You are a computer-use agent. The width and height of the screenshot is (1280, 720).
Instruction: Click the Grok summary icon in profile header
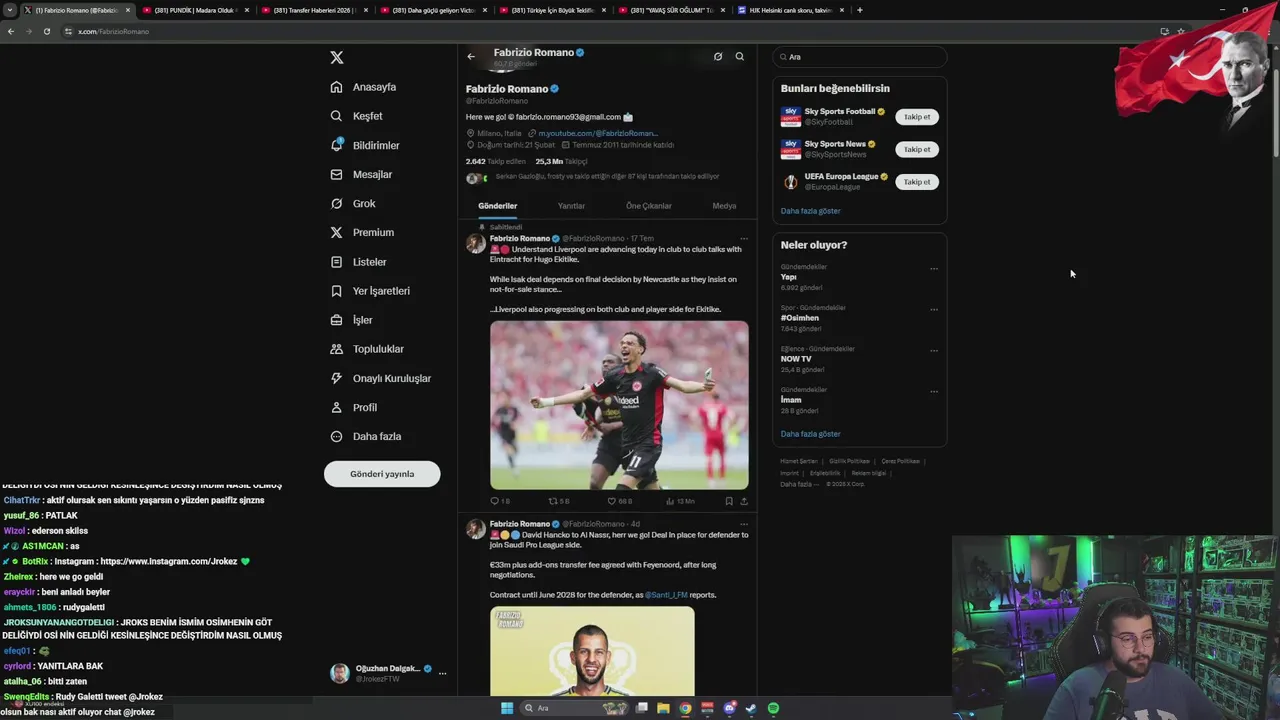point(718,56)
